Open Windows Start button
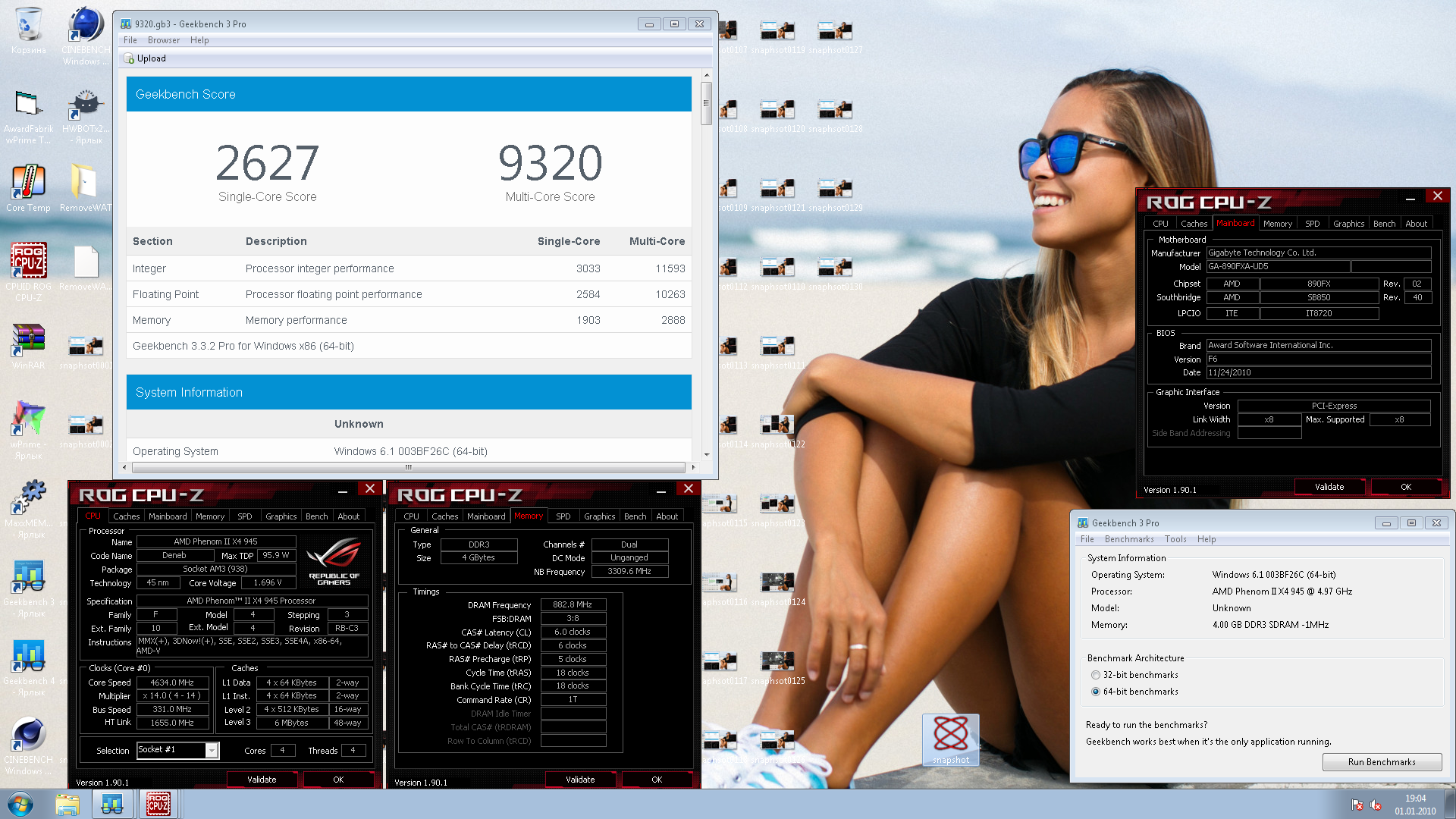 pos(20,804)
